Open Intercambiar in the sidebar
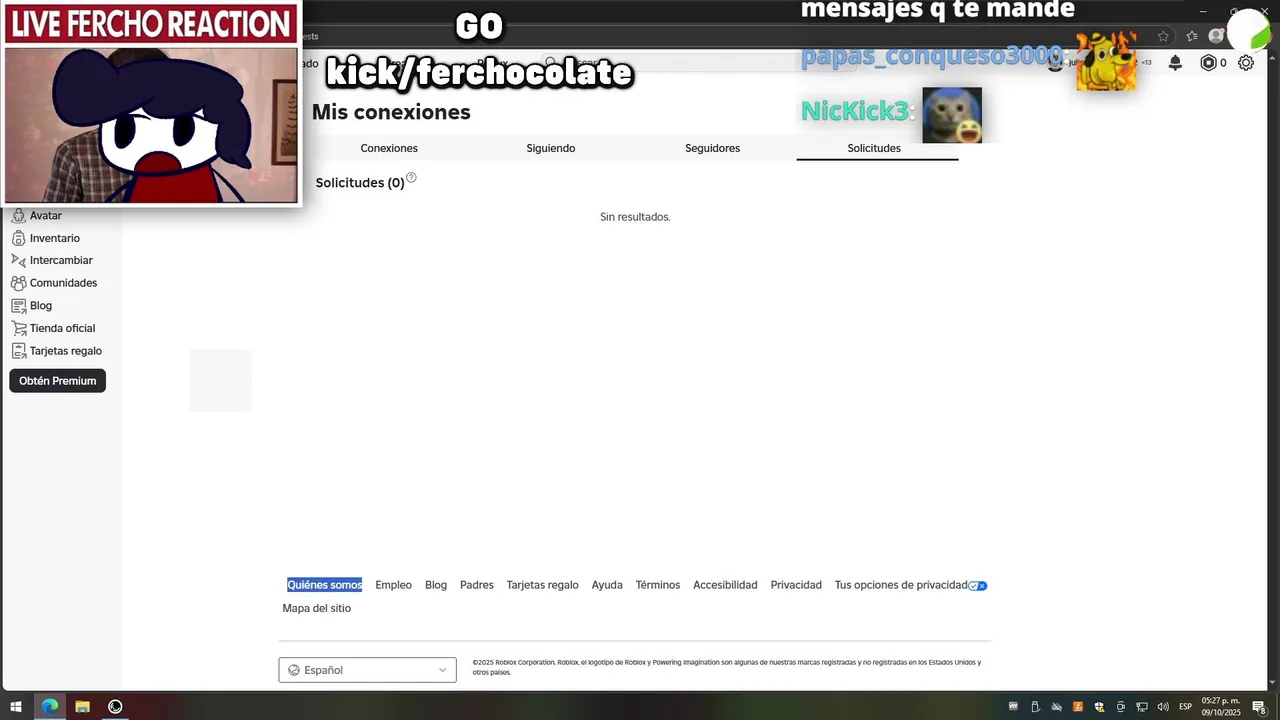Image resolution: width=1280 pixels, height=720 pixels. tap(61, 261)
